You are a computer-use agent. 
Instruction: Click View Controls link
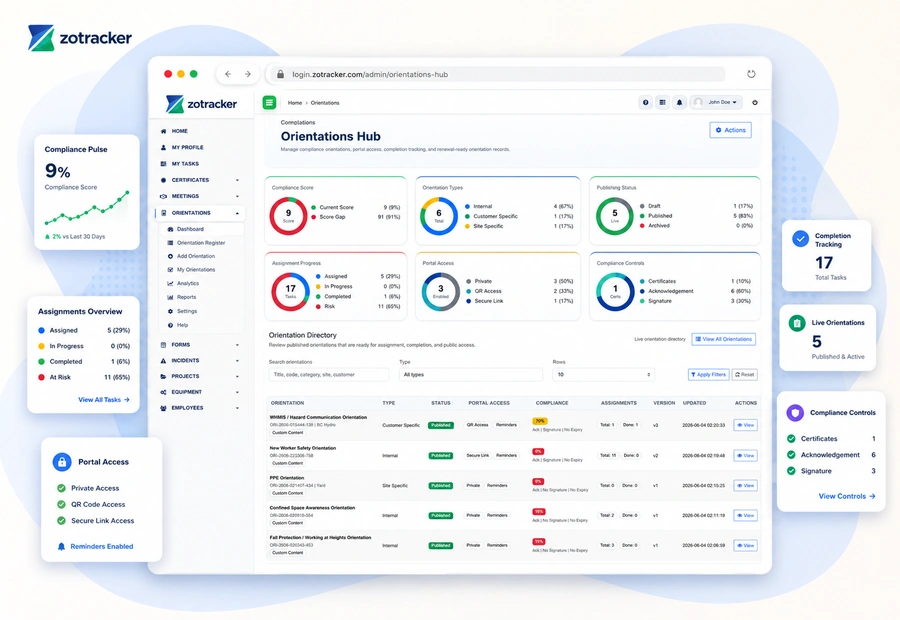pyautogui.click(x=847, y=496)
